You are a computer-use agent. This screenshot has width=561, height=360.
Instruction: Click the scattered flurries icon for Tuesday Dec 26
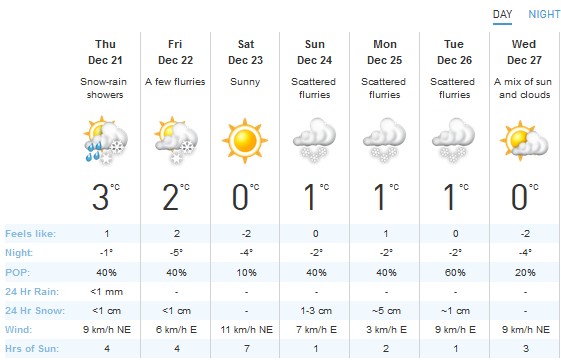point(454,141)
